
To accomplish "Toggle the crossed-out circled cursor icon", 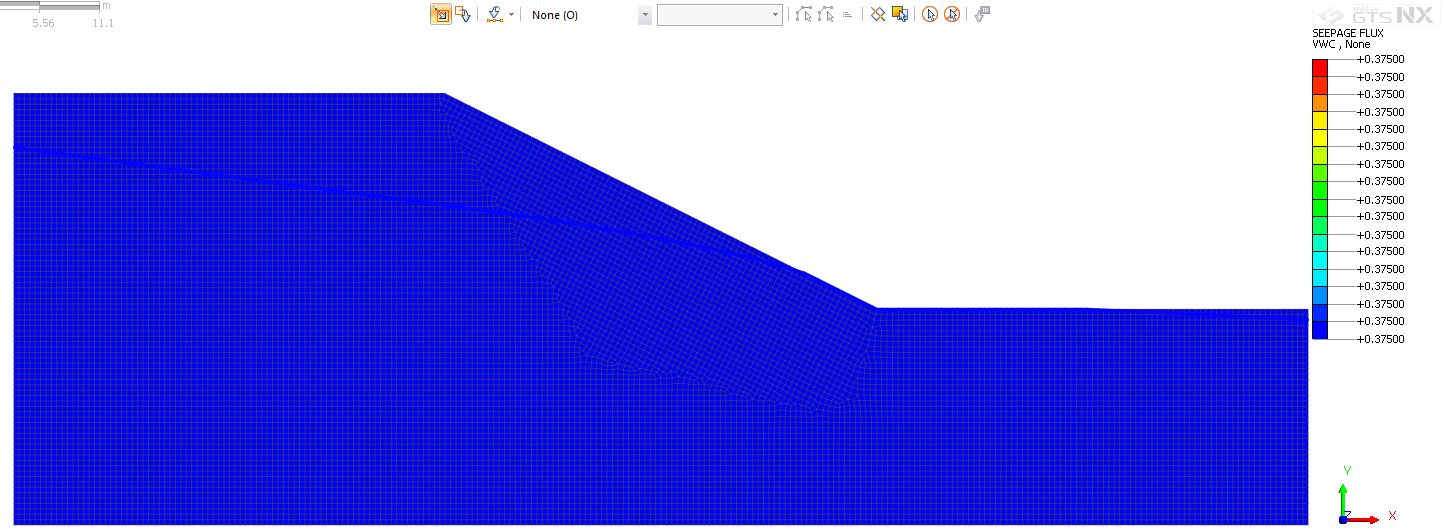I will [x=952, y=14].
